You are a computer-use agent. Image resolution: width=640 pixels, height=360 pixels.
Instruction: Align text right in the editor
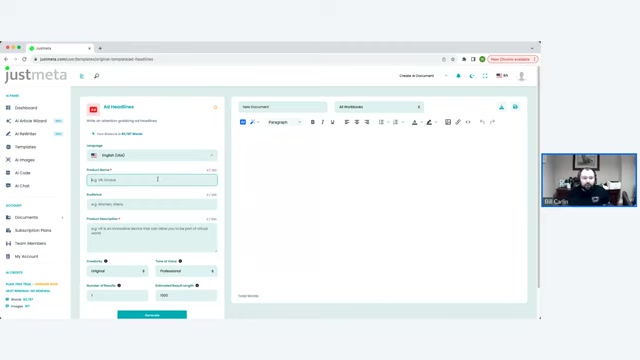(367, 122)
